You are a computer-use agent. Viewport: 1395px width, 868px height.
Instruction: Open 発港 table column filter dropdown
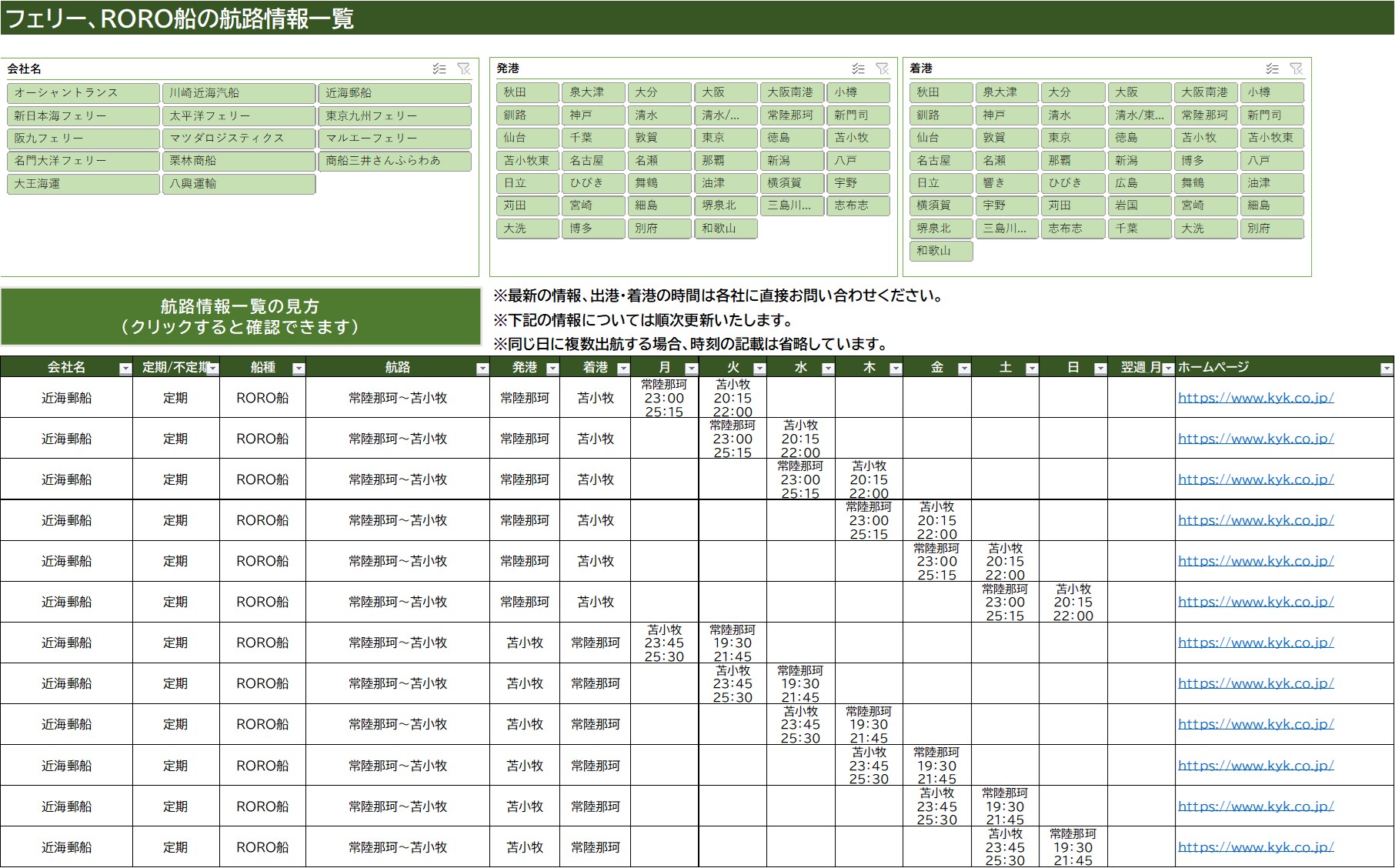click(x=552, y=369)
